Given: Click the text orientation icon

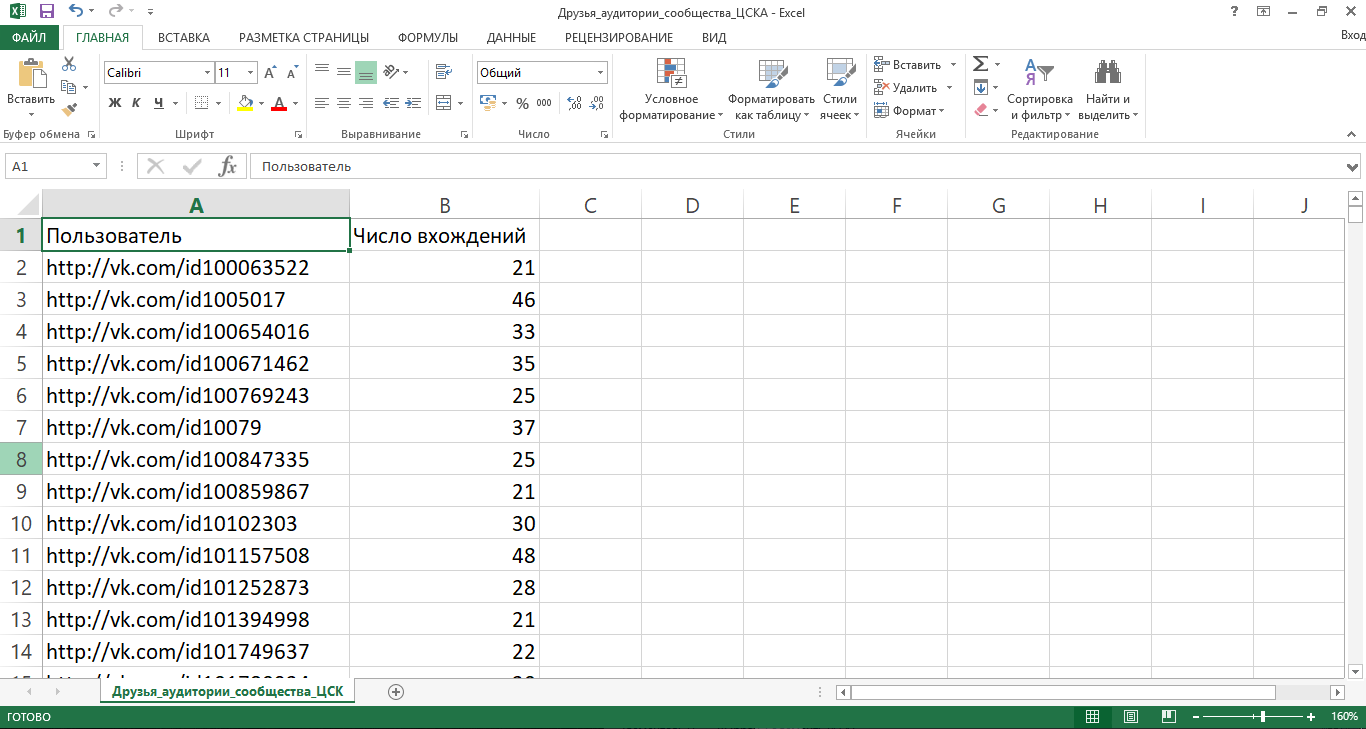Looking at the screenshot, I should (392, 71).
